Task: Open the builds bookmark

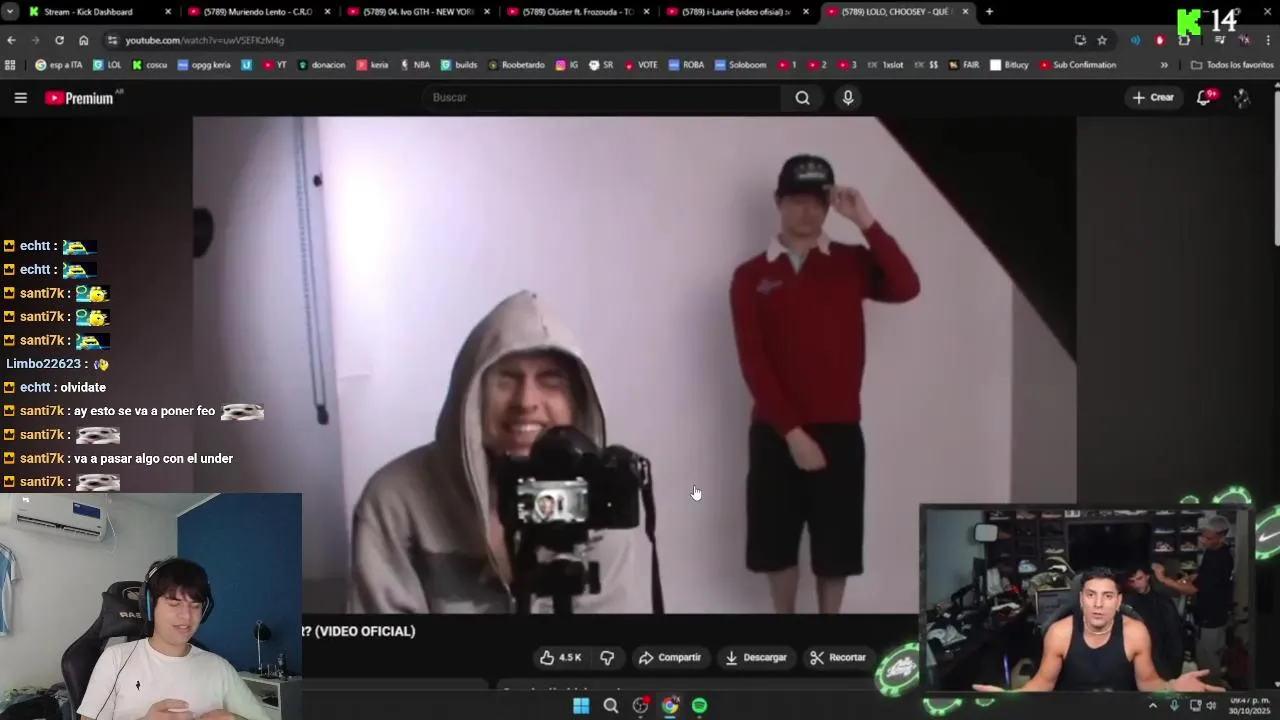Action: click(x=459, y=65)
